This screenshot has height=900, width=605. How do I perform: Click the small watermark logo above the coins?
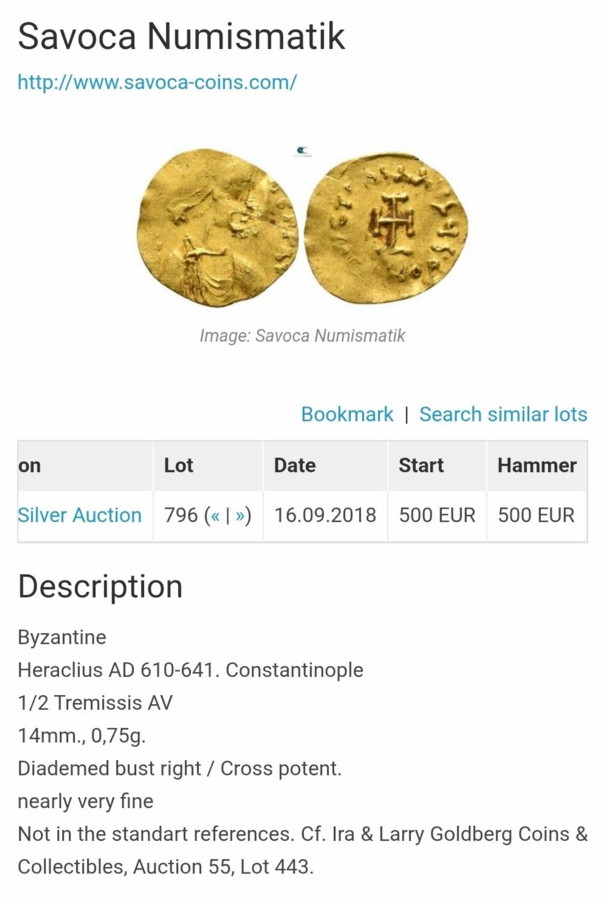coord(303,152)
